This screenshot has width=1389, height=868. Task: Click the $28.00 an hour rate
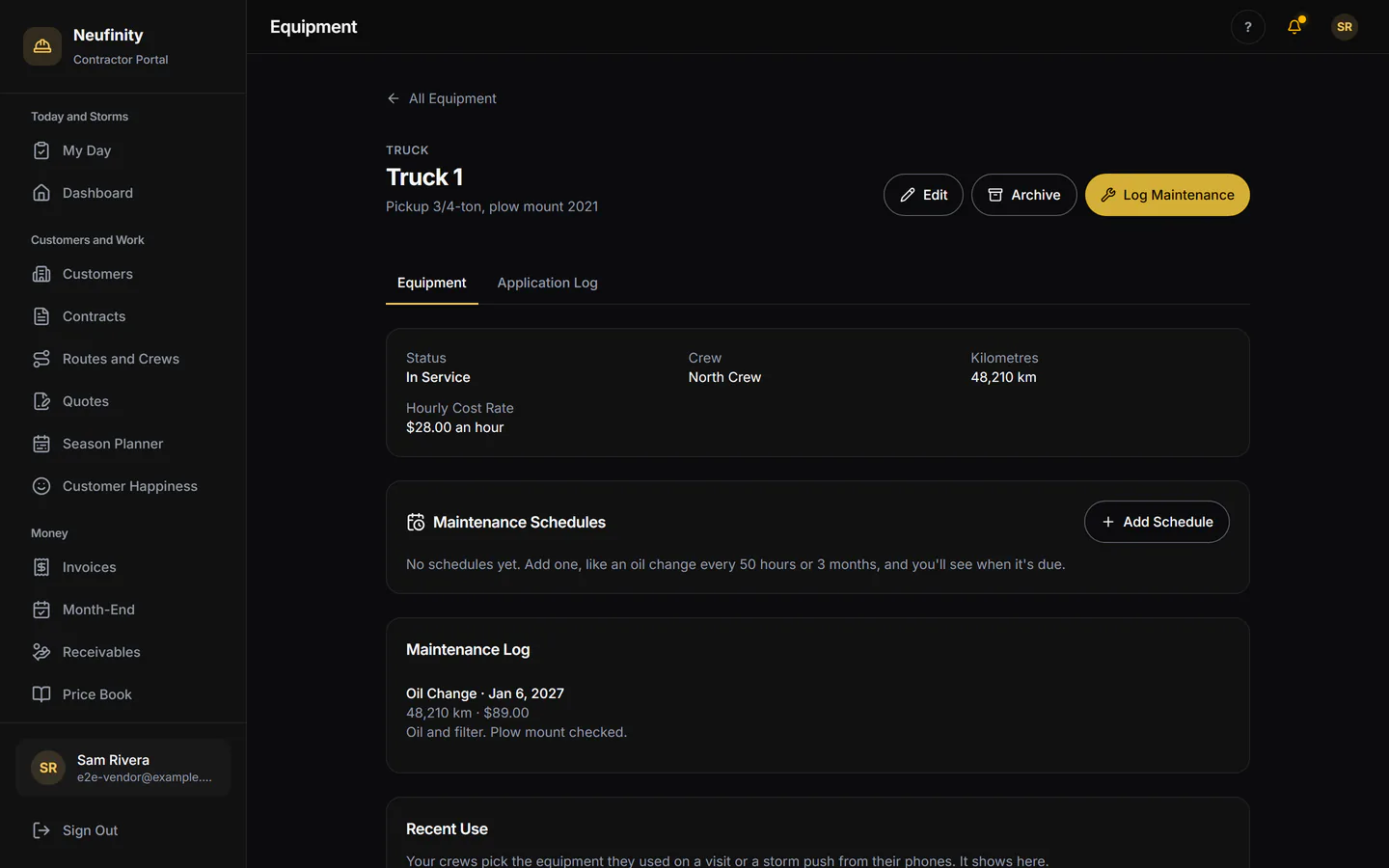pyautogui.click(x=454, y=427)
